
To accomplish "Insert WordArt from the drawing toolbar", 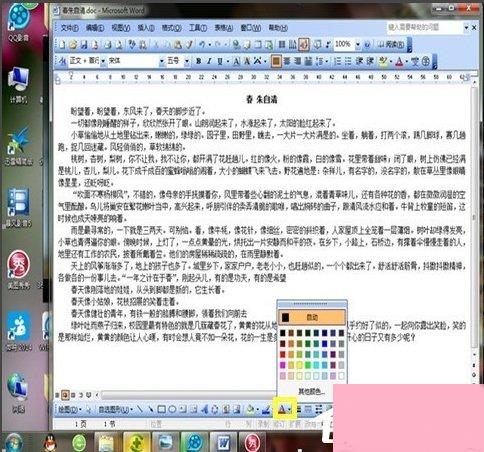I will 204,409.
